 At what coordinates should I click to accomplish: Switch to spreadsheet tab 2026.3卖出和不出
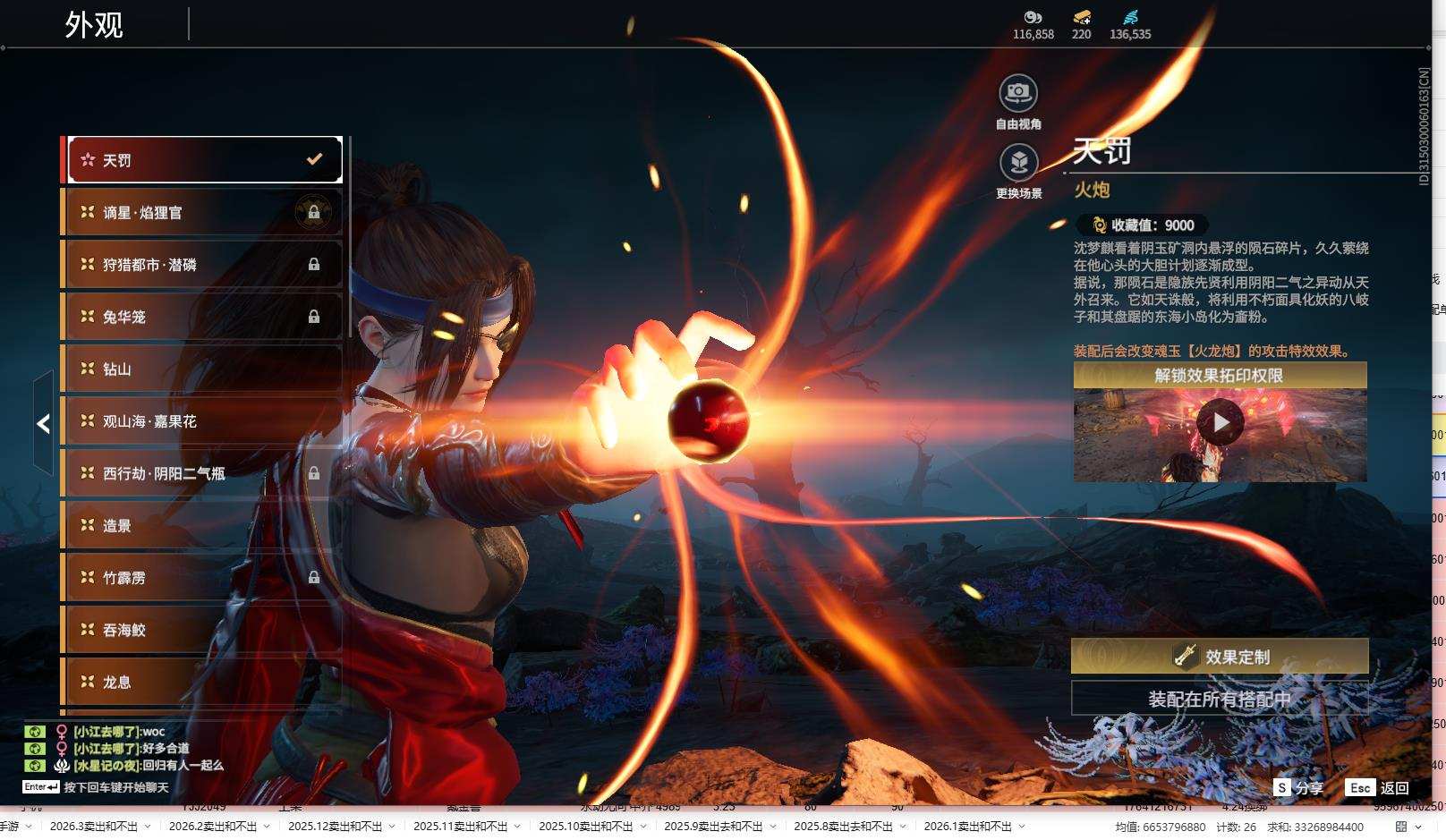94,827
